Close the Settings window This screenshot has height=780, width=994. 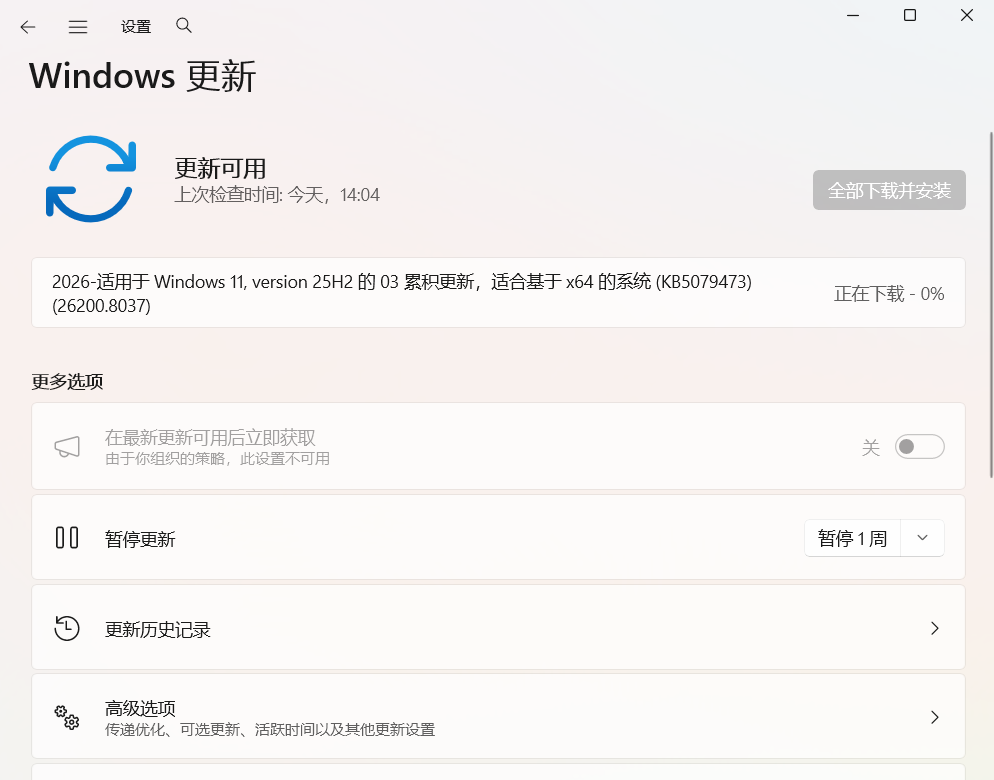(x=967, y=15)
